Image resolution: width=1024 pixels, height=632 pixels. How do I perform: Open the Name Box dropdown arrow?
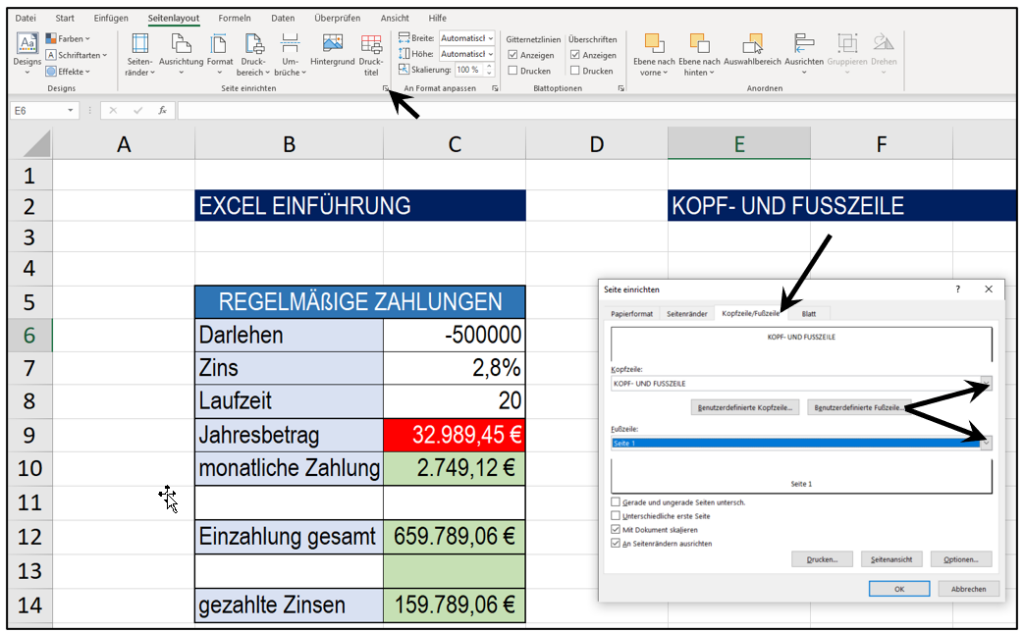[71, 111]
